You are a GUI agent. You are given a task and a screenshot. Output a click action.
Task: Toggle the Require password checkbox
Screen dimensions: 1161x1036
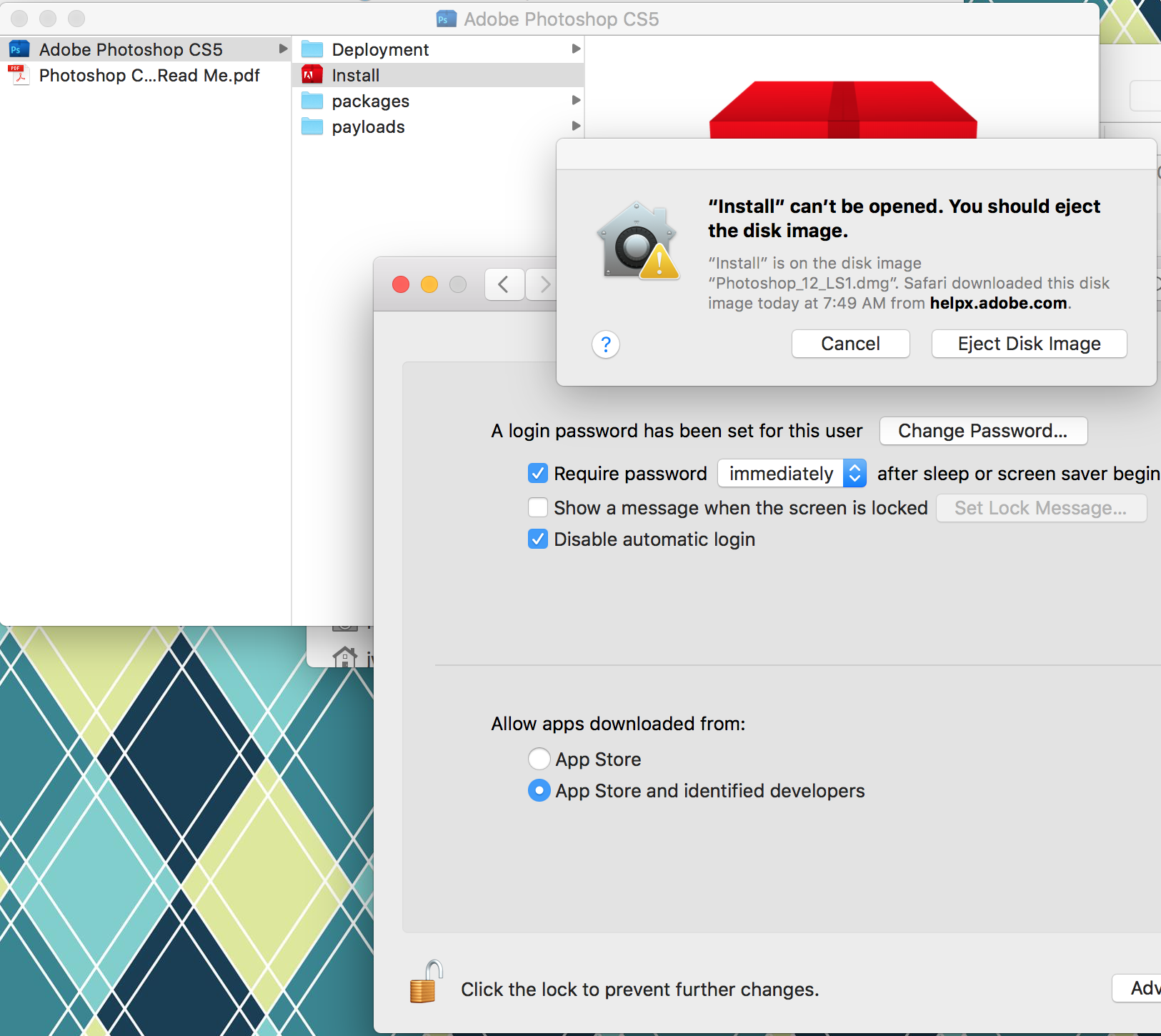(x=538, y=473)
